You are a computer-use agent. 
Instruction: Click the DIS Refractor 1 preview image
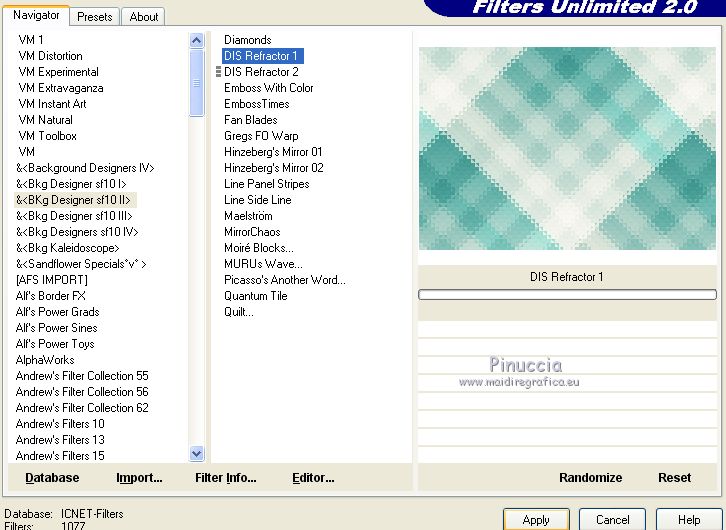(567, 148)
